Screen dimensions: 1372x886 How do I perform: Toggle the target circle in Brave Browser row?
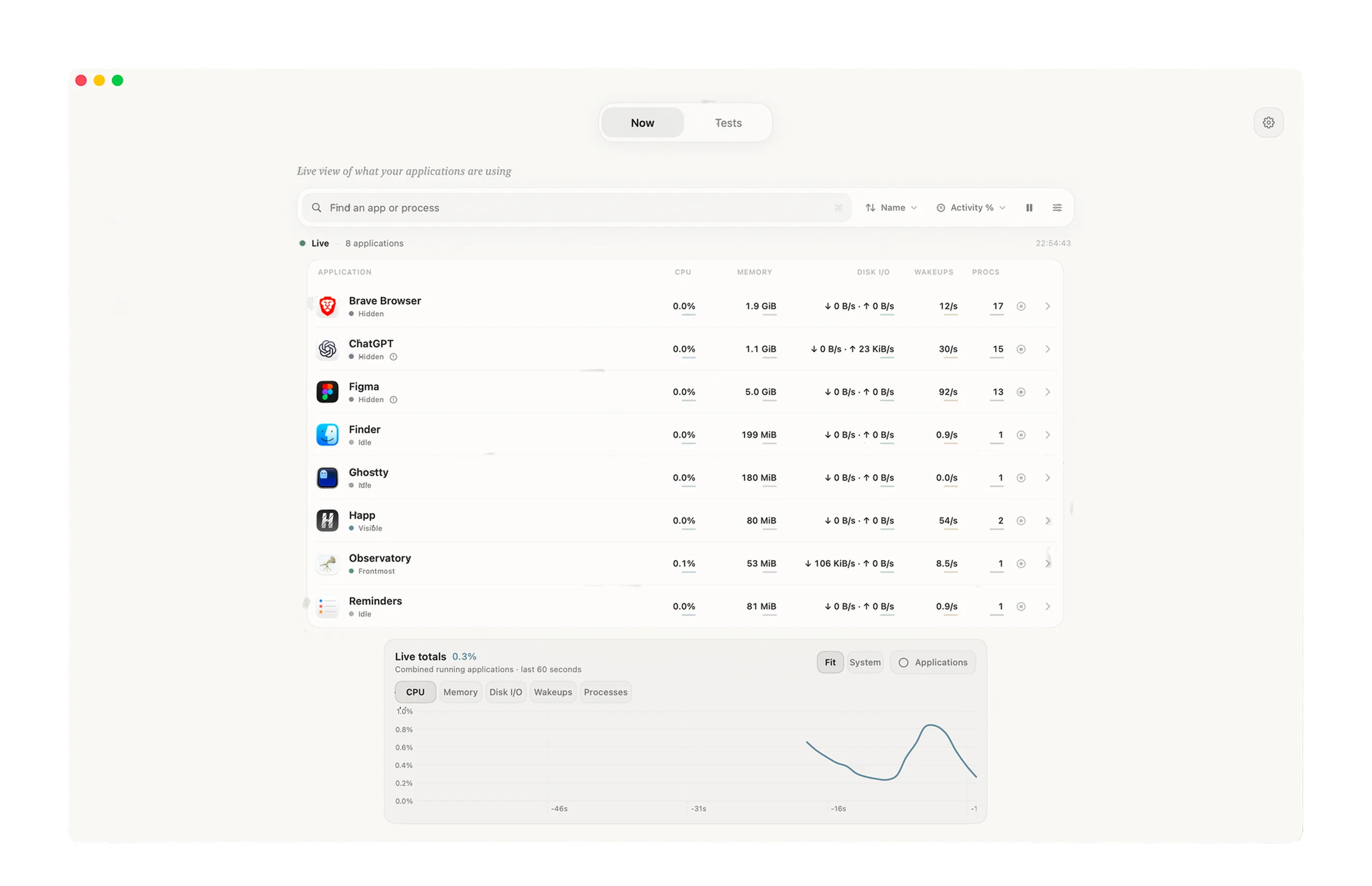(x=1021, y=306)
